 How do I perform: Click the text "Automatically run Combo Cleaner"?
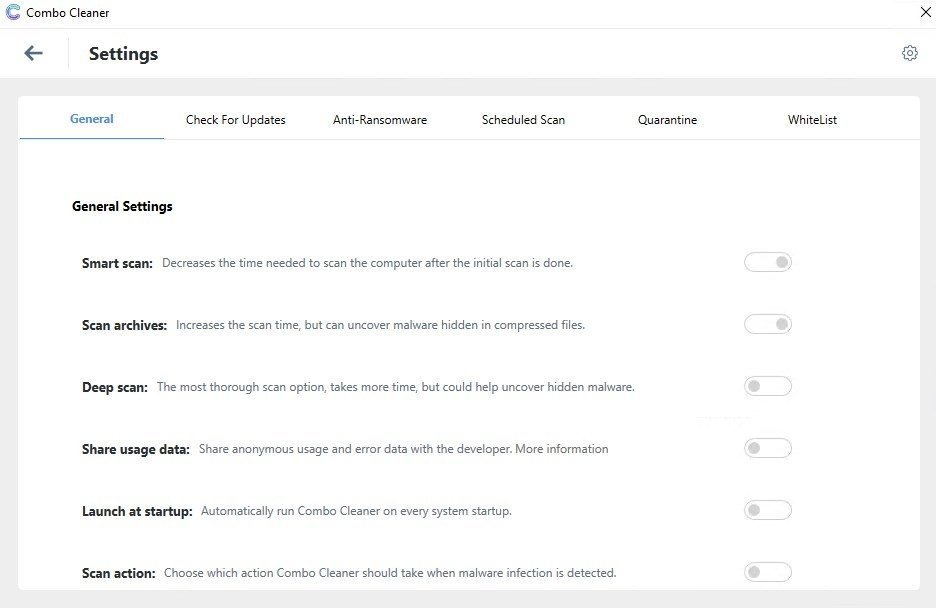point(290,511)
